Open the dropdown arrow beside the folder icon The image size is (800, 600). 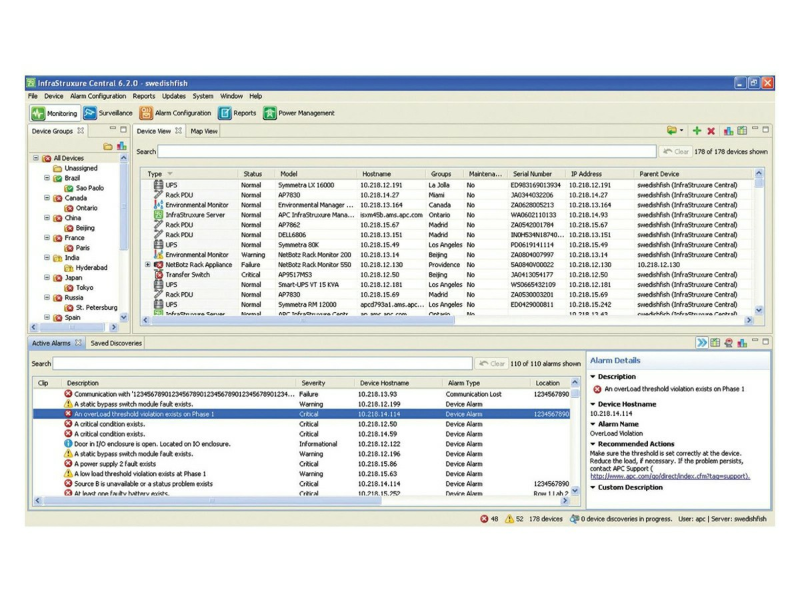point(682,131)
